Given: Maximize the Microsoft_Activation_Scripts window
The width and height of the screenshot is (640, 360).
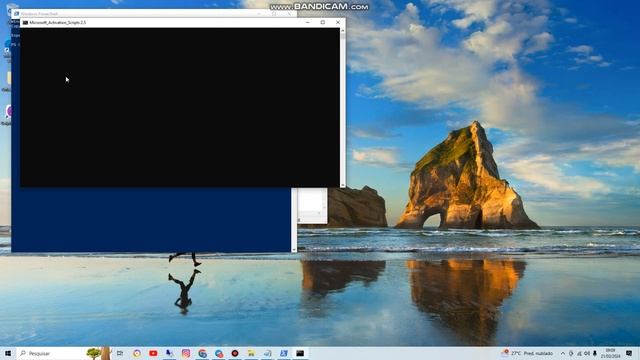Looking at the screenshot, I should point(322,22).
